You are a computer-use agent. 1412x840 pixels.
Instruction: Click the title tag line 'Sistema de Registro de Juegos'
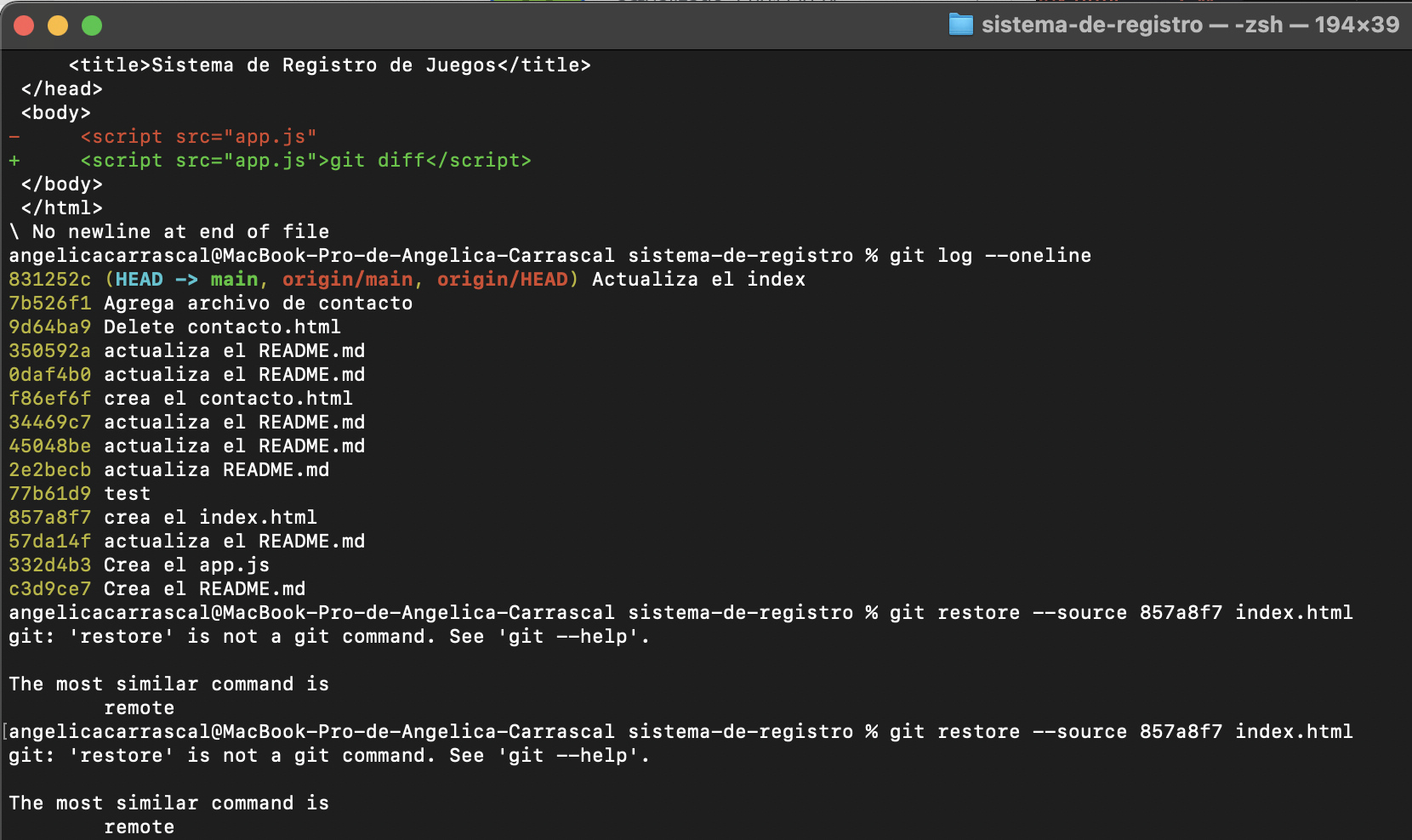tap(329, 65)
